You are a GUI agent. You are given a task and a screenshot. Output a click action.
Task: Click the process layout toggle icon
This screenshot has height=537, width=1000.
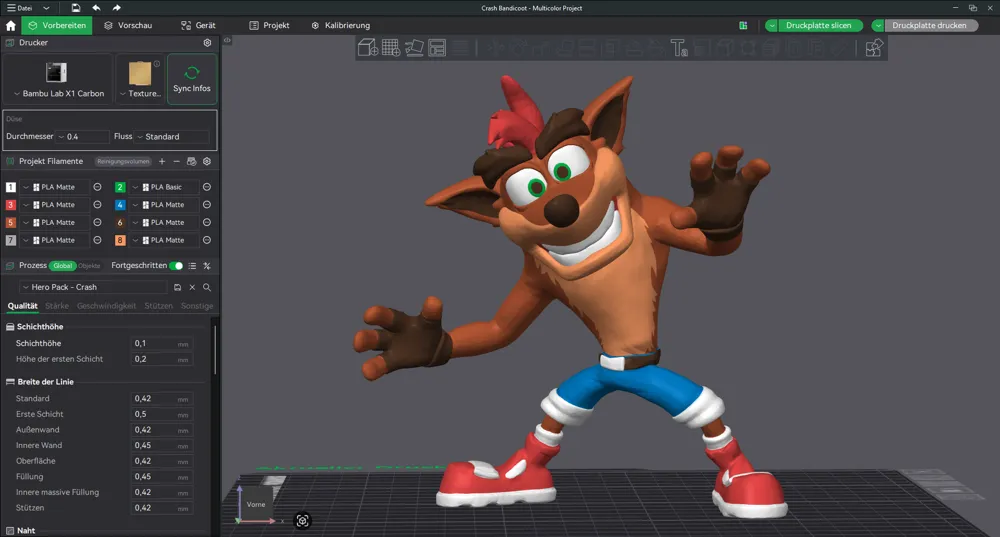tap(207, 266)
